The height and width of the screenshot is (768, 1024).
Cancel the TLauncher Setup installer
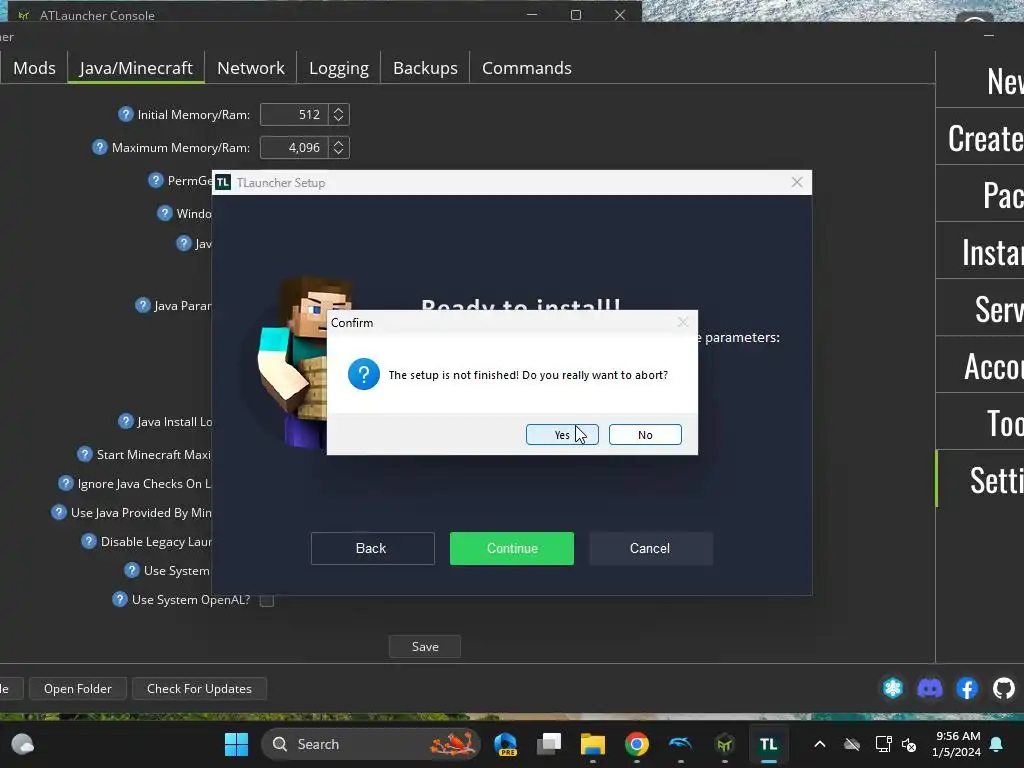[650, 549]
